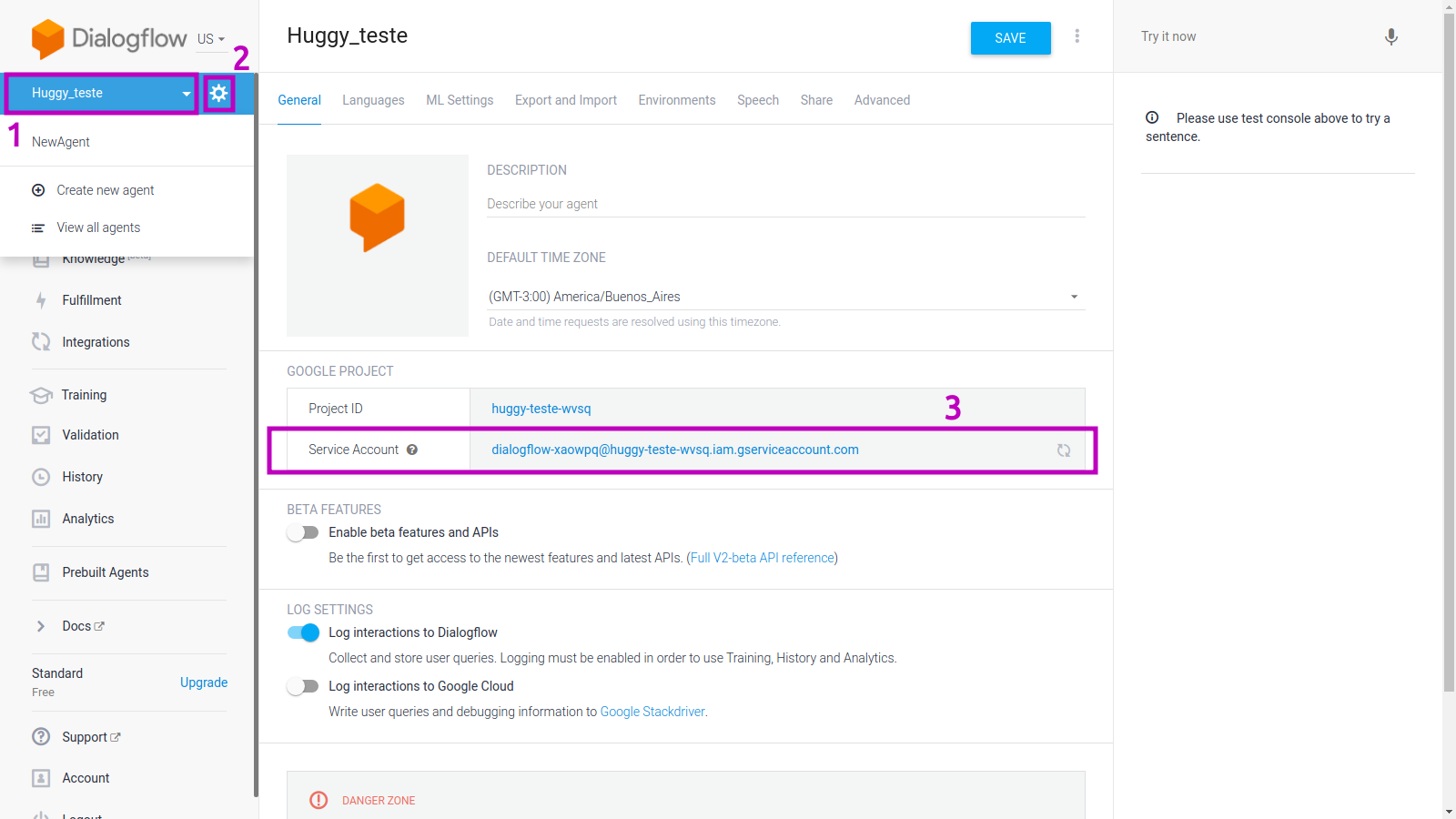Screen dimensions: 1456x819
Task: Click the Create new agent plus icon
Action: coord(38,190)
